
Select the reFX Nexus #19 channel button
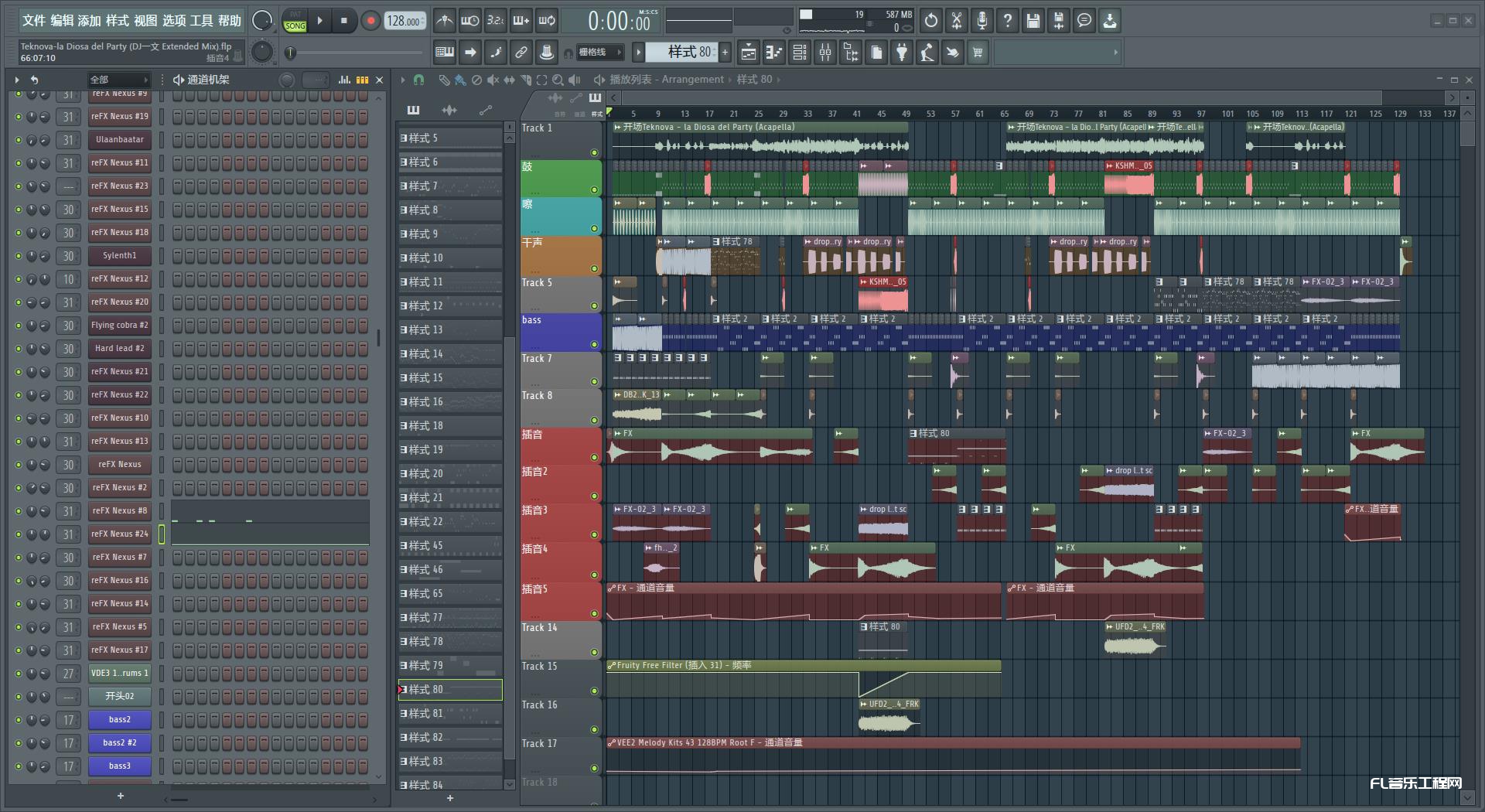pos(120,117)
